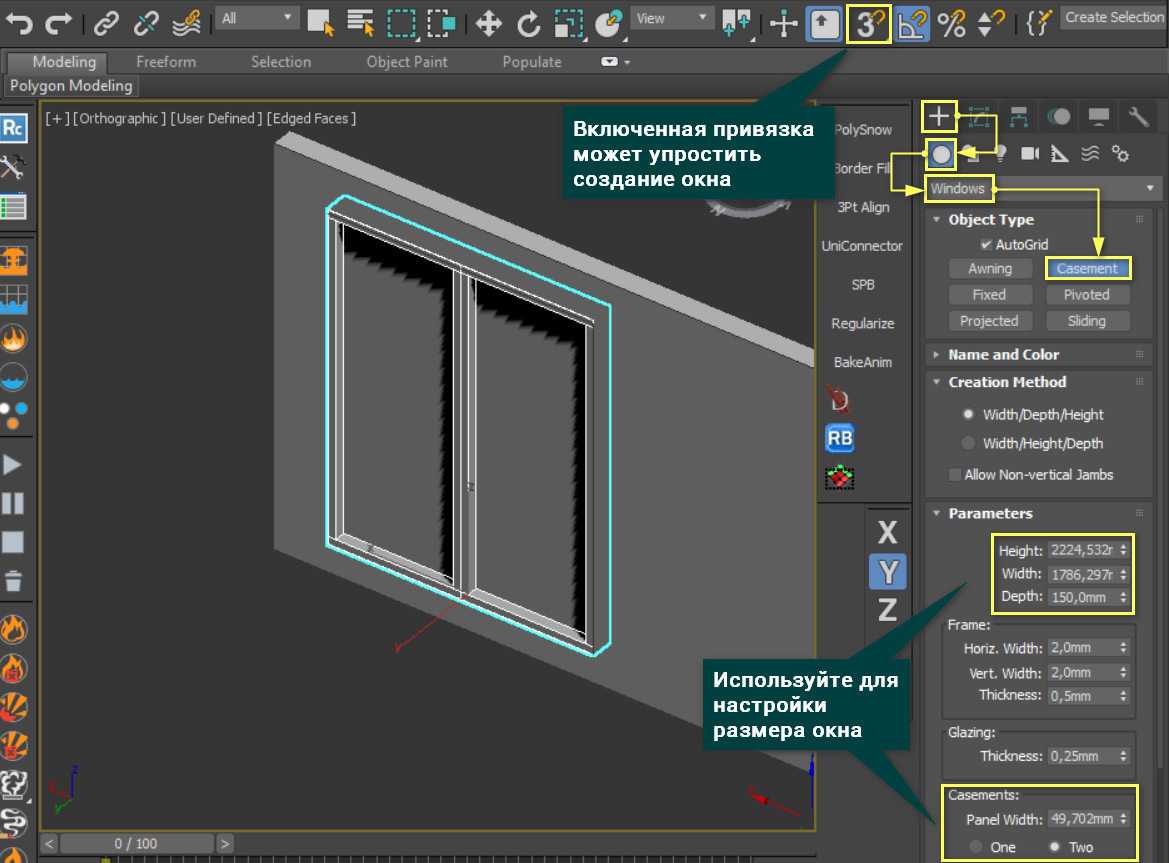Click the Sliding window type button
The image size is (1169, 863).
[x=1086, y=321]
